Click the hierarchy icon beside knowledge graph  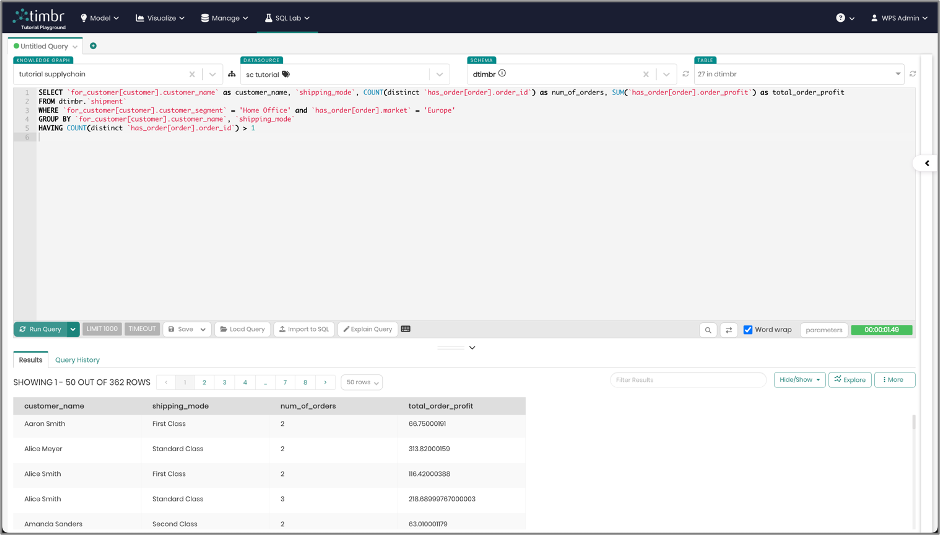[232, 74]
